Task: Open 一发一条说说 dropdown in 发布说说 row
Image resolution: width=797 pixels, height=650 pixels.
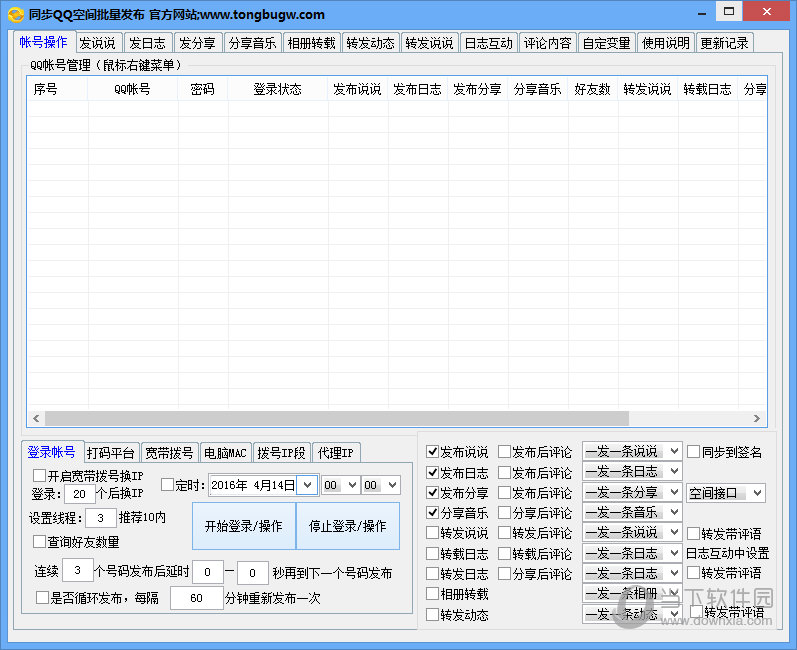Action: (x=632, y=451)
